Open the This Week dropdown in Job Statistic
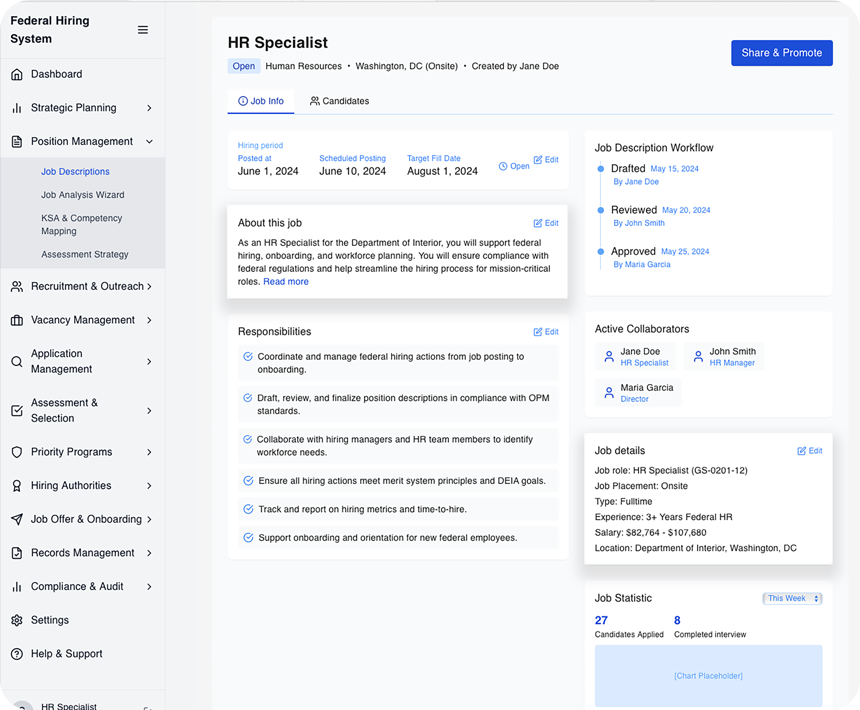Screen dimensions: 860x710 [x=792, y=599]
